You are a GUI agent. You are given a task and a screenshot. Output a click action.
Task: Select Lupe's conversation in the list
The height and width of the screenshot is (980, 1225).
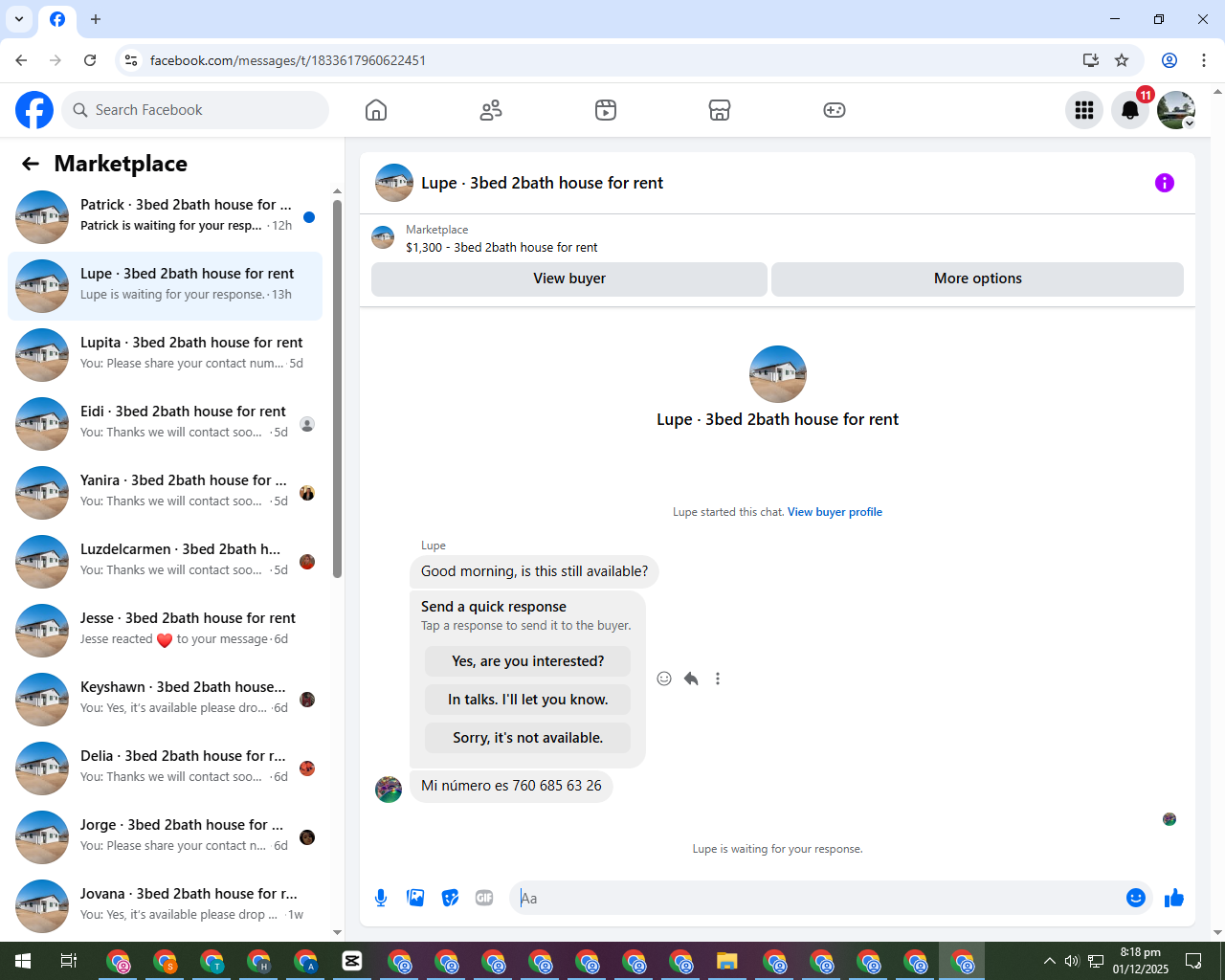point(165,286)
